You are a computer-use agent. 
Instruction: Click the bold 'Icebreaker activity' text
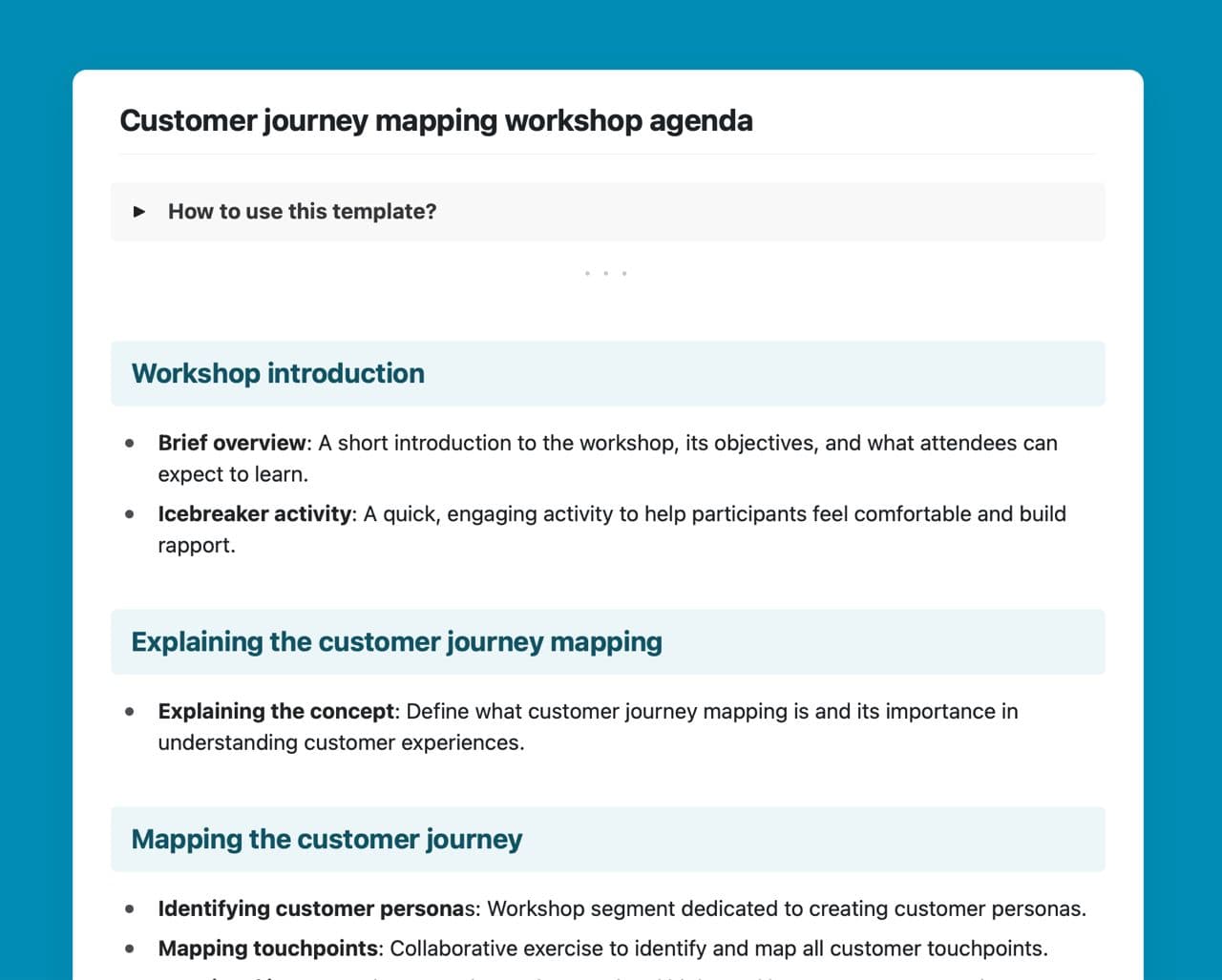pos(254,513)
